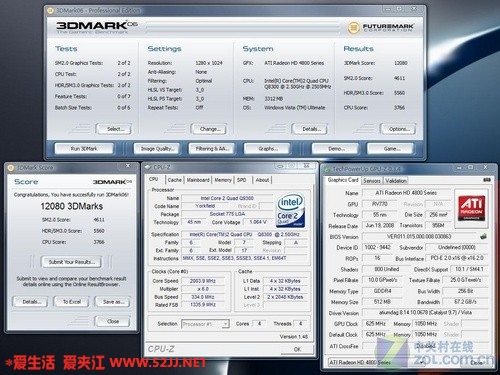This screenshot has height=375, width=500.
Task: Click the 12080 3DMarks score text
Action: click(x=72, y=206)
